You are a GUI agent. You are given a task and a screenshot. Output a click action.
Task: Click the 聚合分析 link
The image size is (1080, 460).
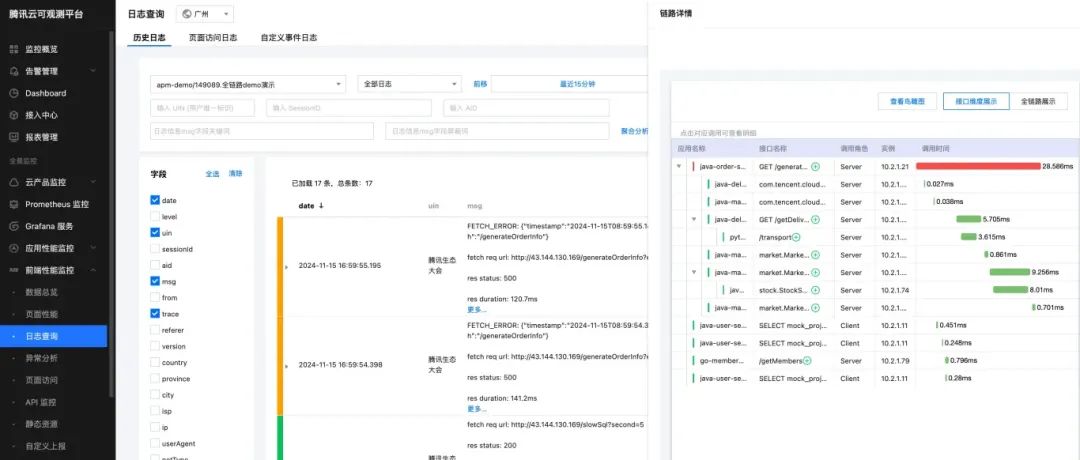634,131
